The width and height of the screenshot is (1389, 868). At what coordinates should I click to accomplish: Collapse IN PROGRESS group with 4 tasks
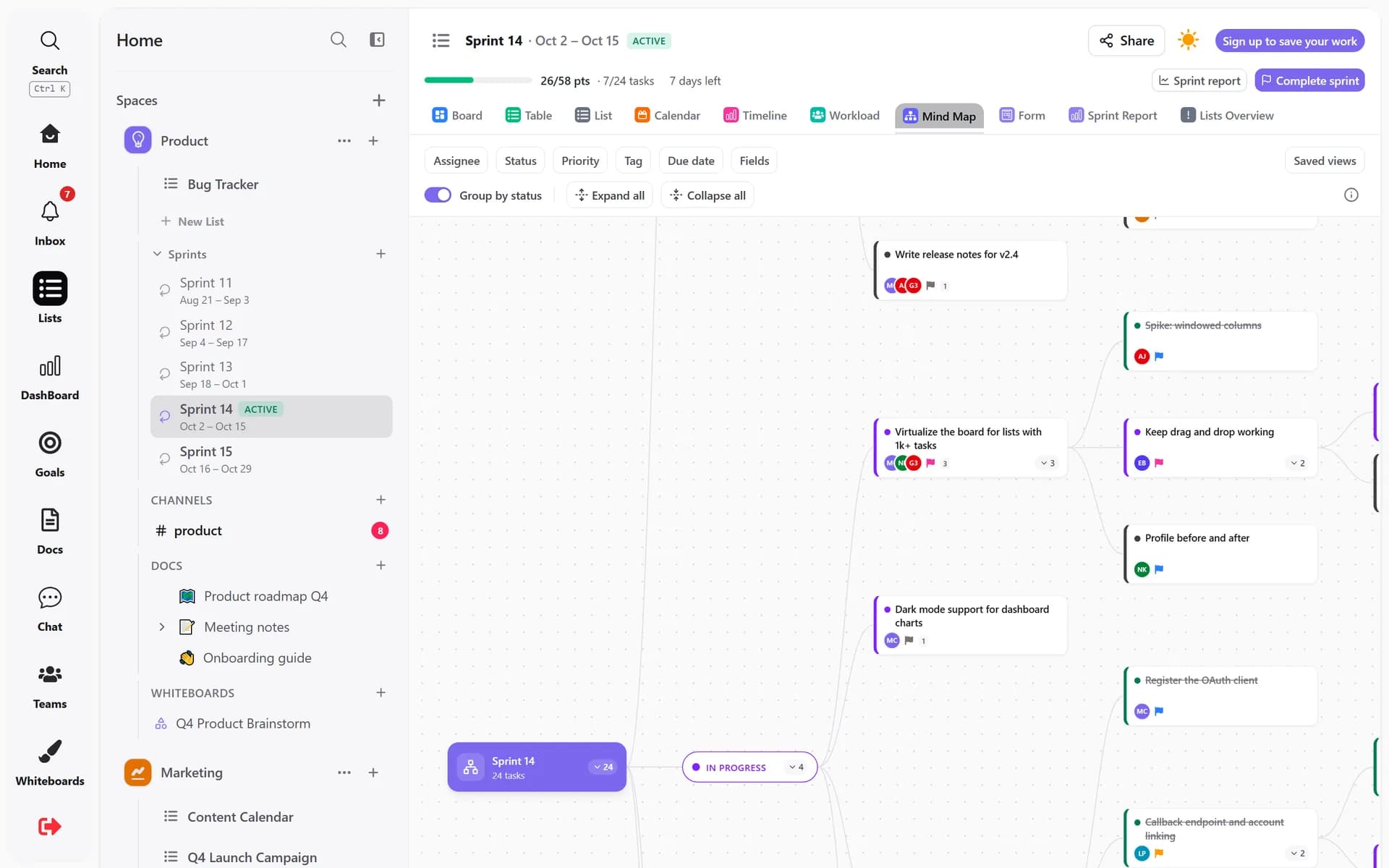point(796,767)
